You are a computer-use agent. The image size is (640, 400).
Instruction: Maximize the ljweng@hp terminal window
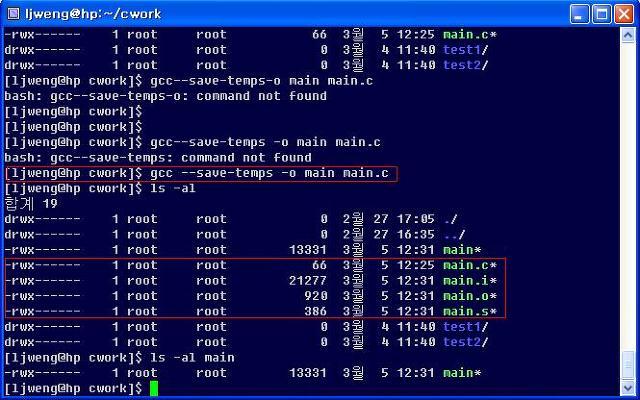[602, 14]
